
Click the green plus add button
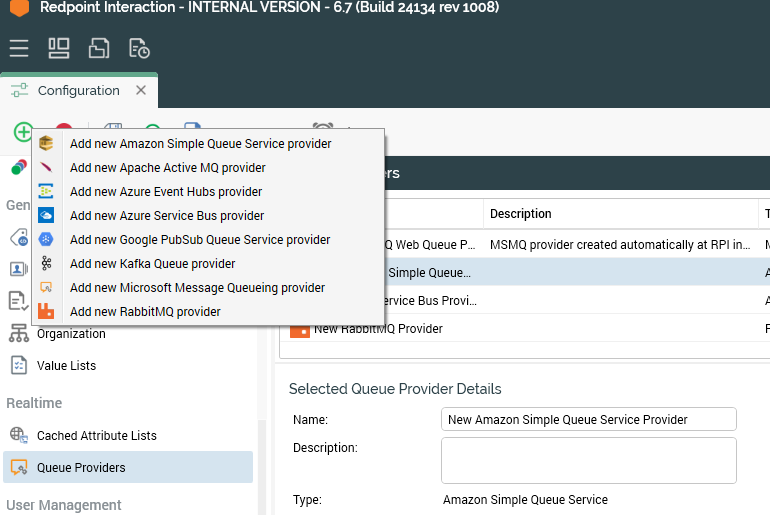click(x=23, y=132)
